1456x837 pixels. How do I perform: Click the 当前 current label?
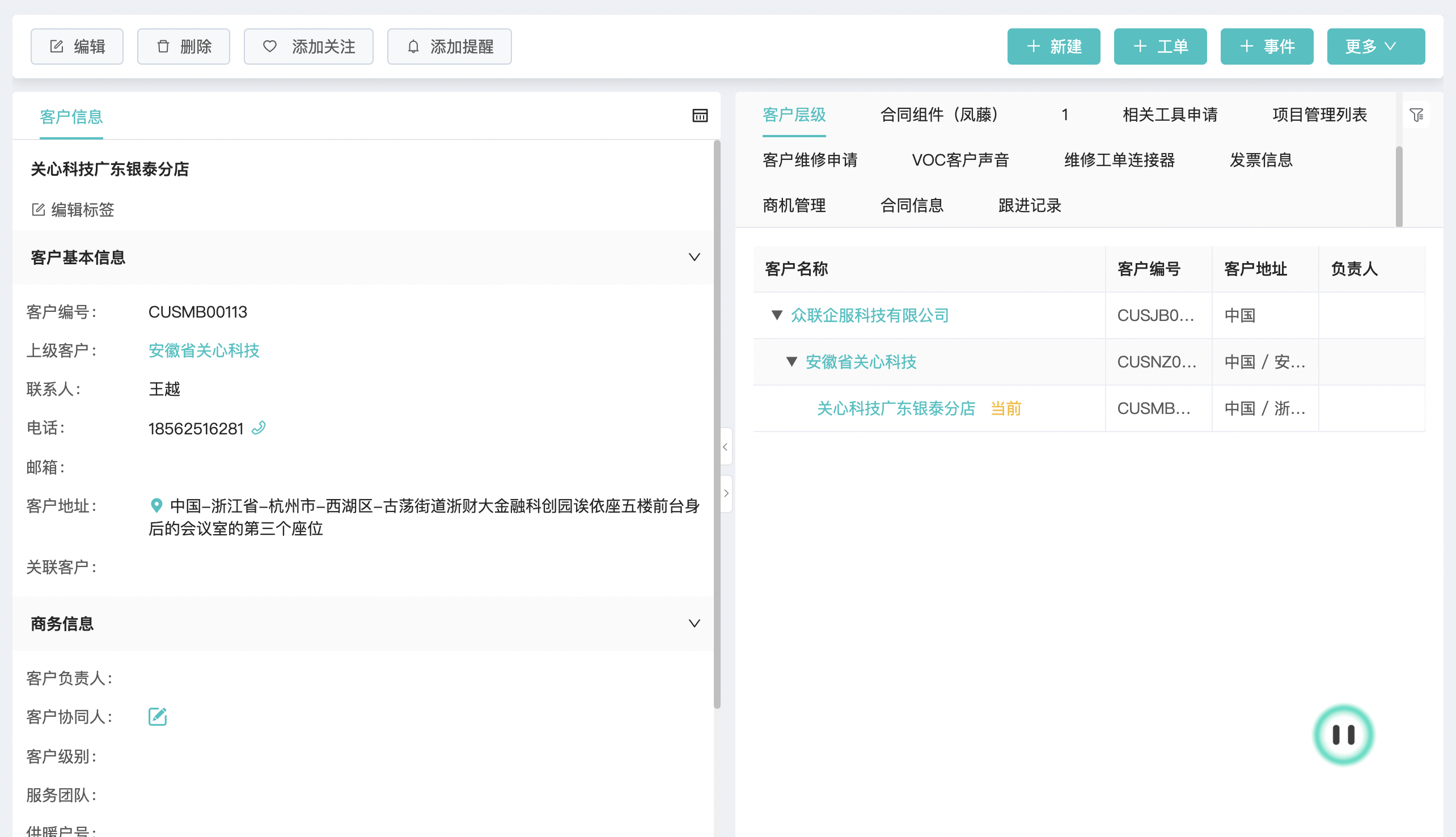[1006, 409]
